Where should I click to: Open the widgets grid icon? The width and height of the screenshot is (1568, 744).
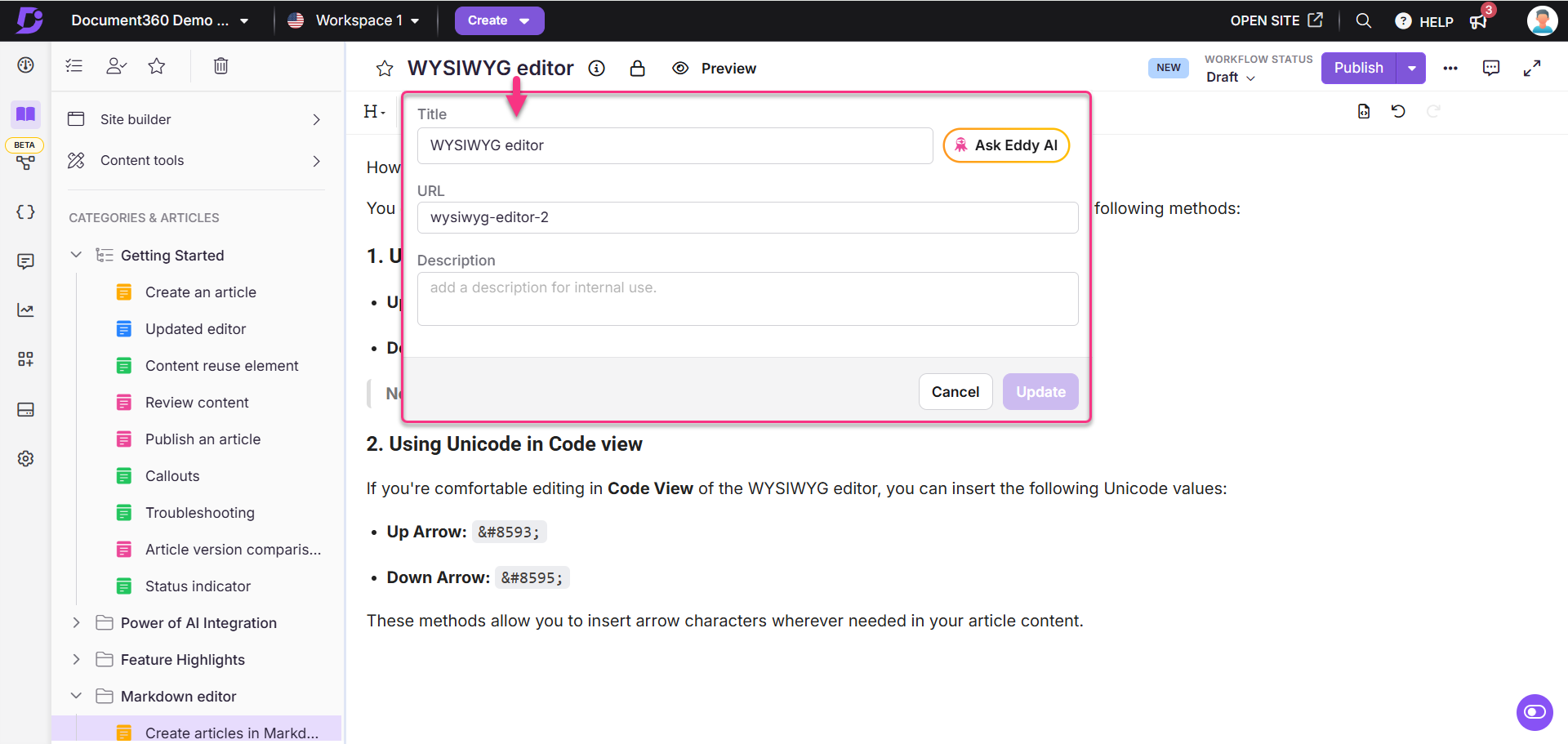(25, 359)
